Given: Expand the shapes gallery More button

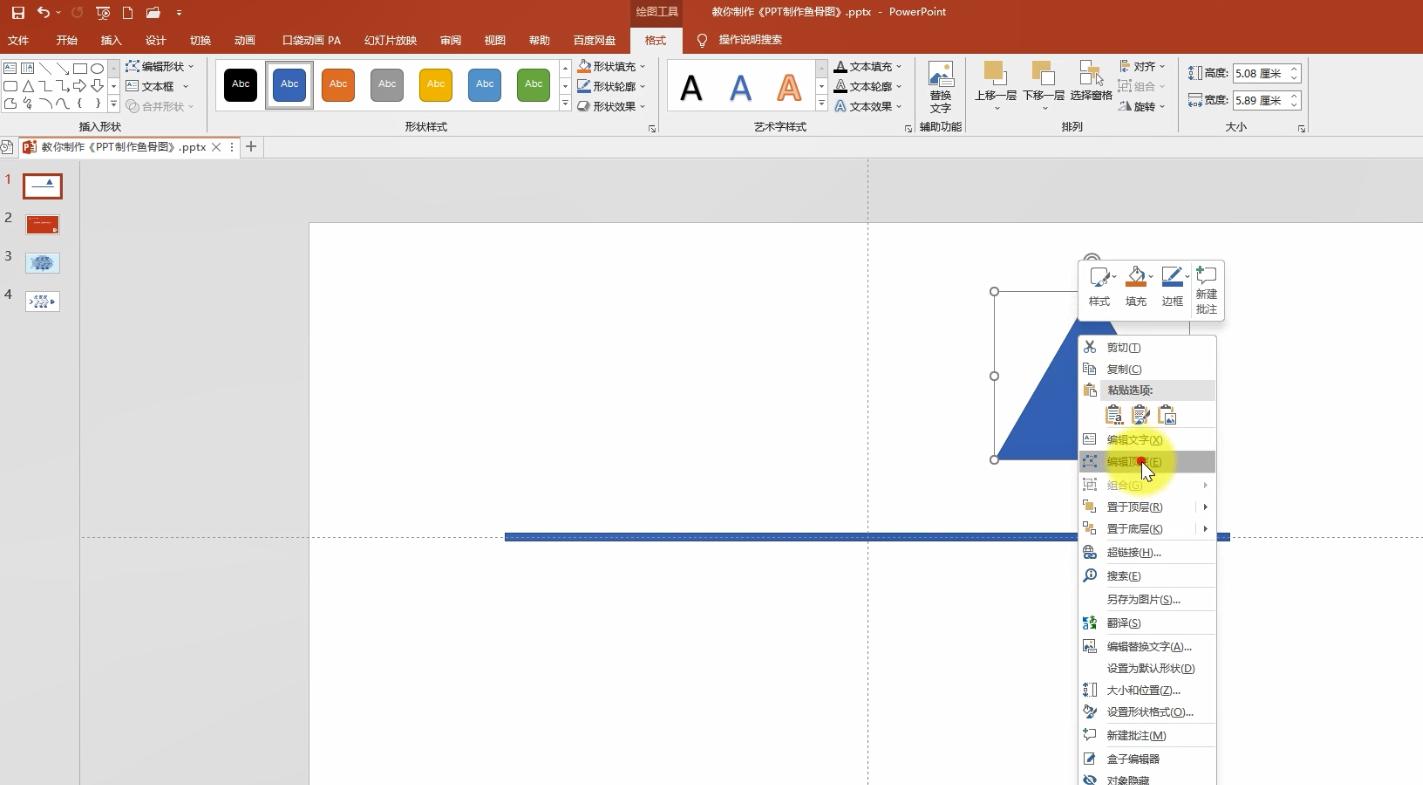Looking at the screenshot, I should click(x=114, y=104).
